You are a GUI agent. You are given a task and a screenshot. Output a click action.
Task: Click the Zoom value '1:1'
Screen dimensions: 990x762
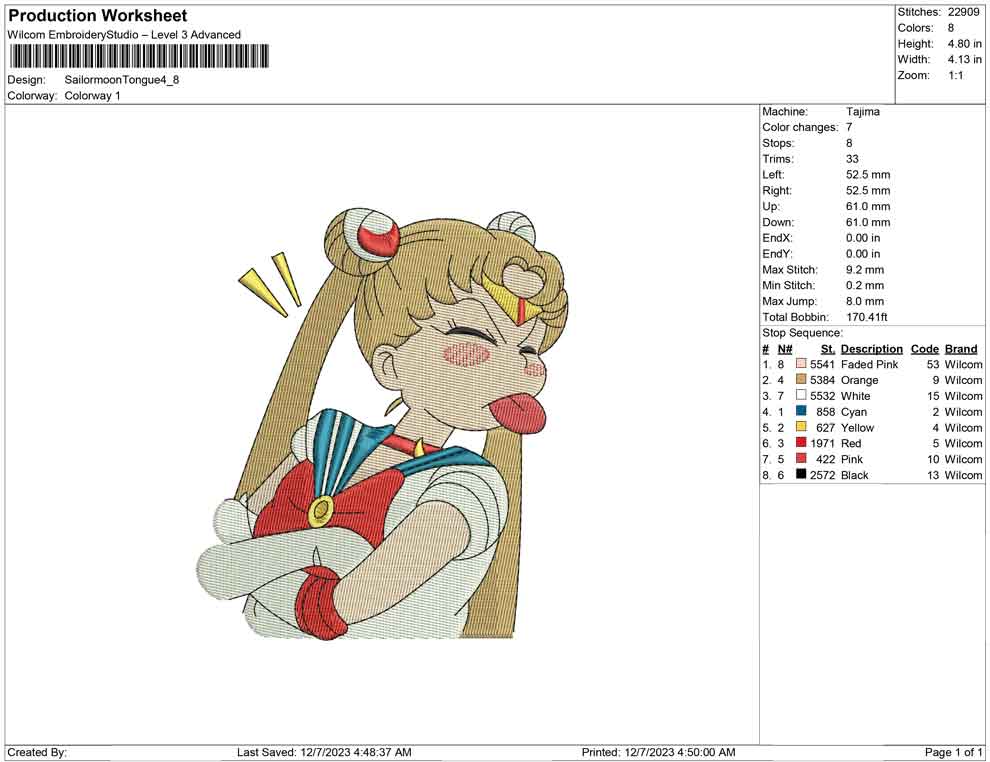point(956,75)
